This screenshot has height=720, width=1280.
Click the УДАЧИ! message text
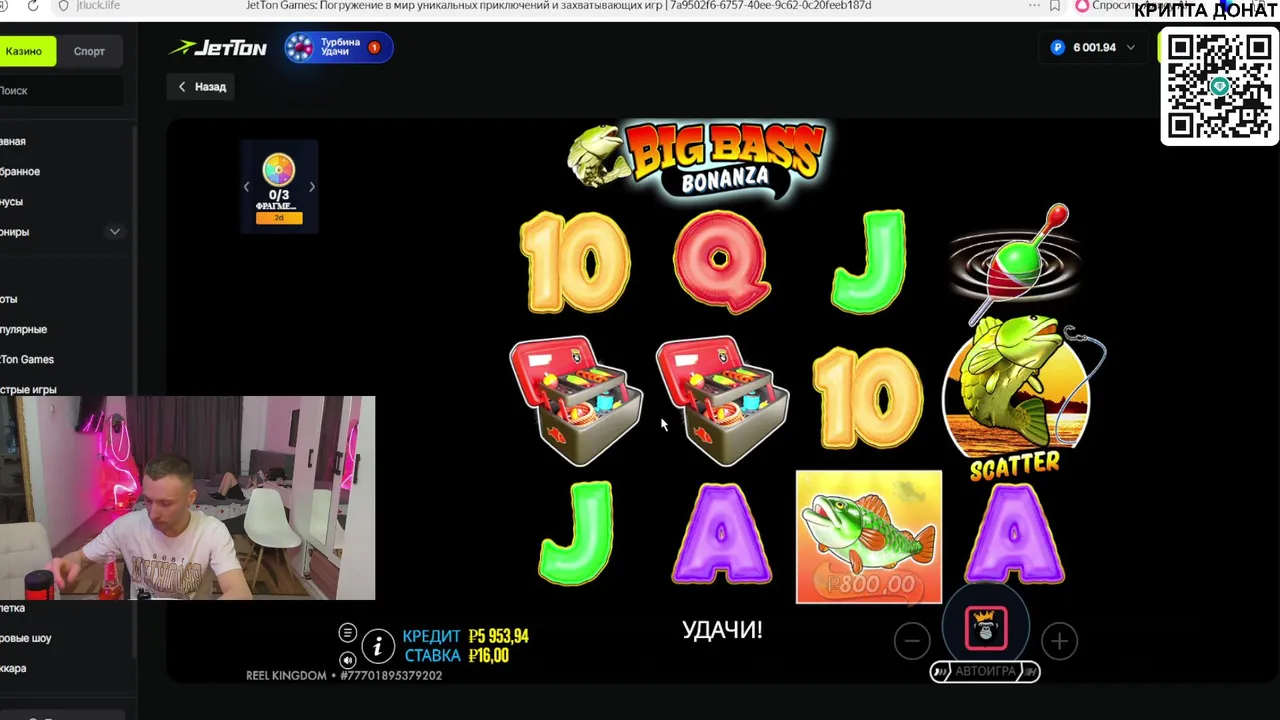pos(722,630)
